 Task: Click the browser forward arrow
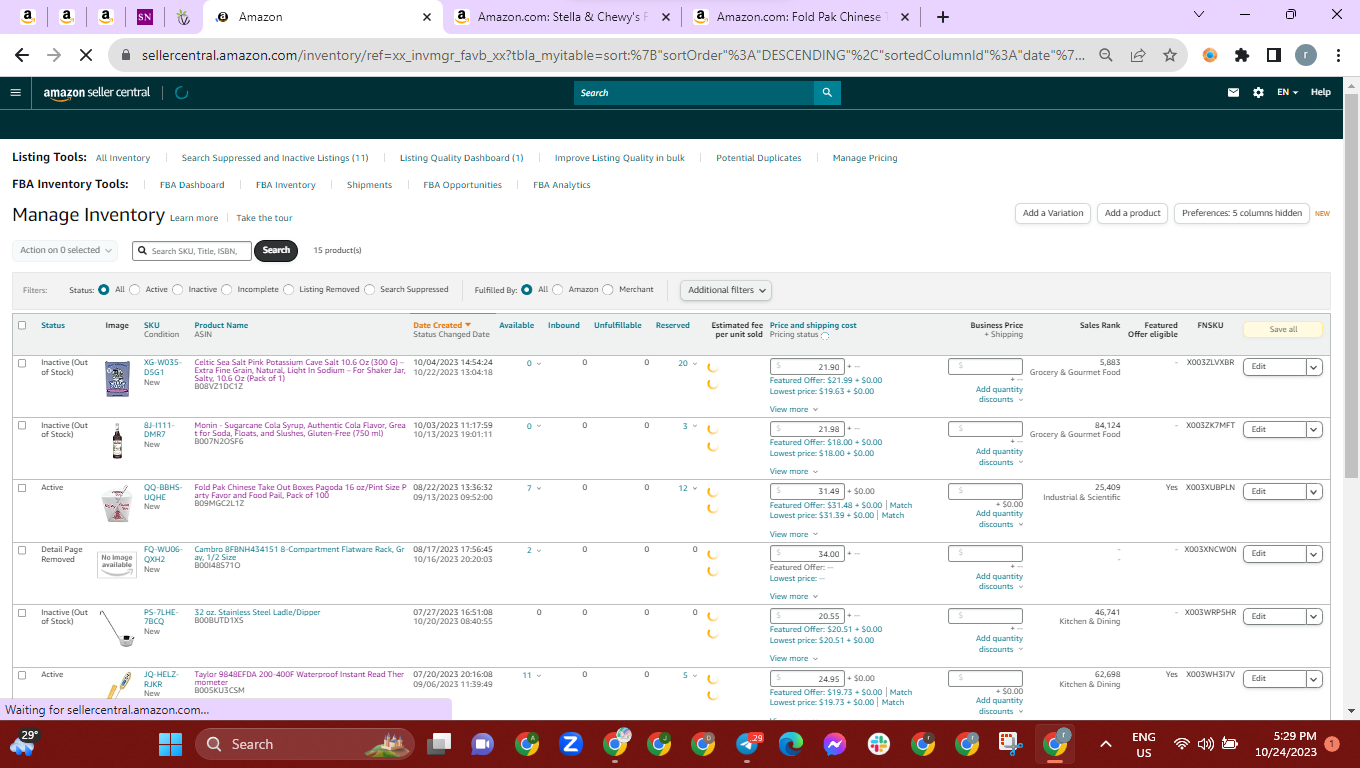[55, 55]
